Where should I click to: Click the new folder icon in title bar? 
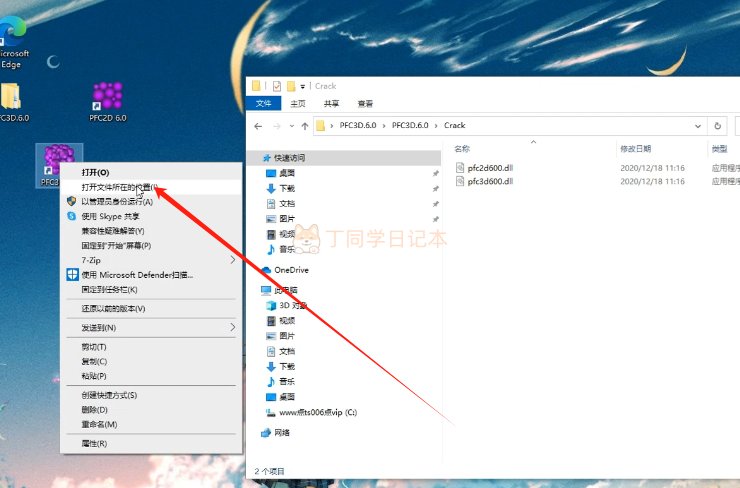coord(291,86)
